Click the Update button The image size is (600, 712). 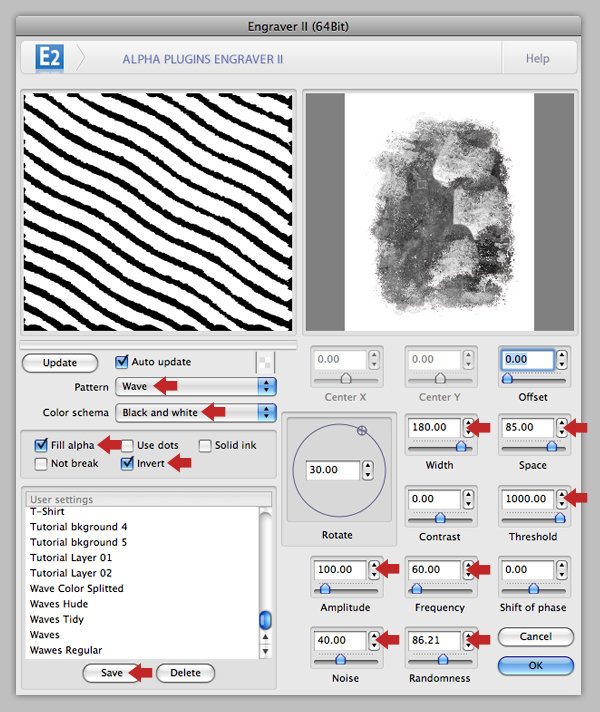click(60, 363)
